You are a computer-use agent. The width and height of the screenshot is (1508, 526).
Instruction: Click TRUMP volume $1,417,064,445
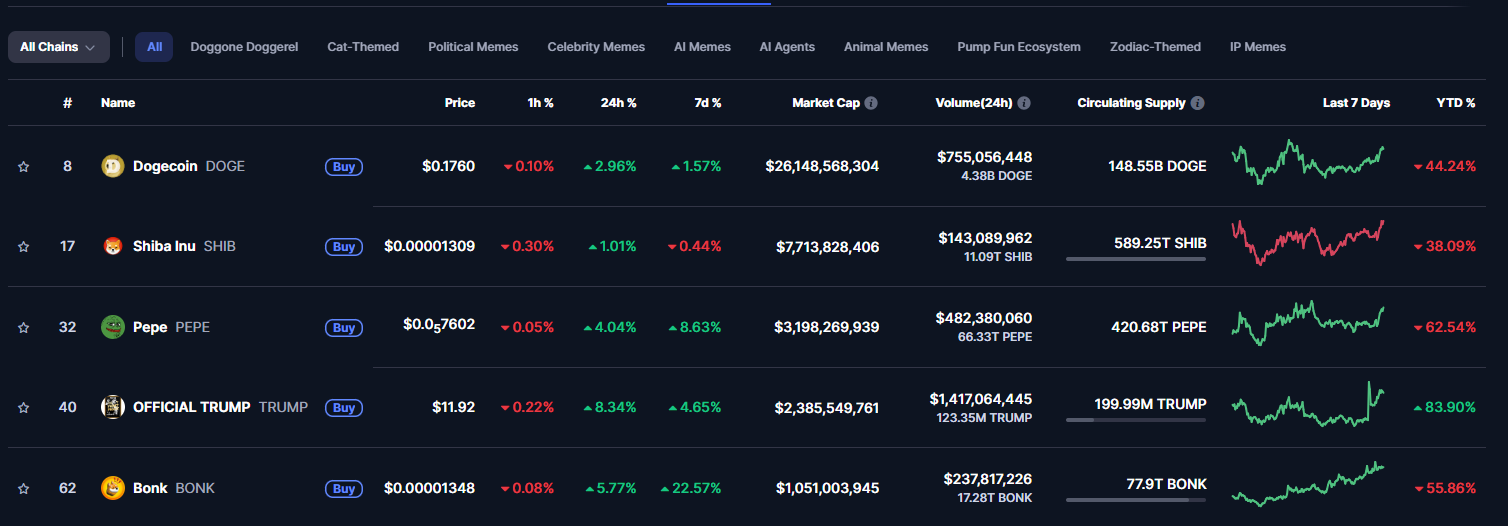[981, 398]
